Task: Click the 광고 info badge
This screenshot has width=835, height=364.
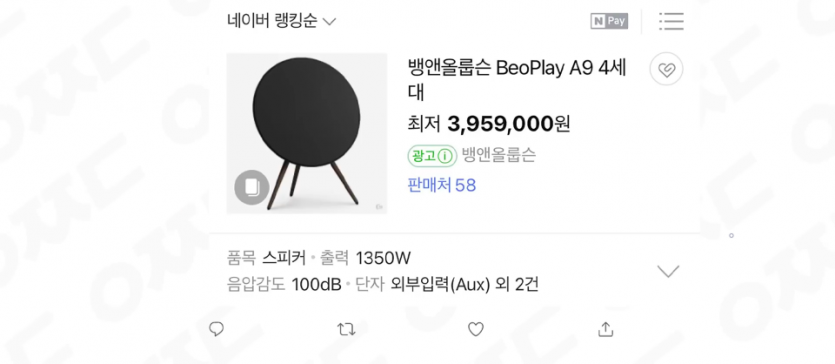Action: pyautogui.click(x=432, y=156)
